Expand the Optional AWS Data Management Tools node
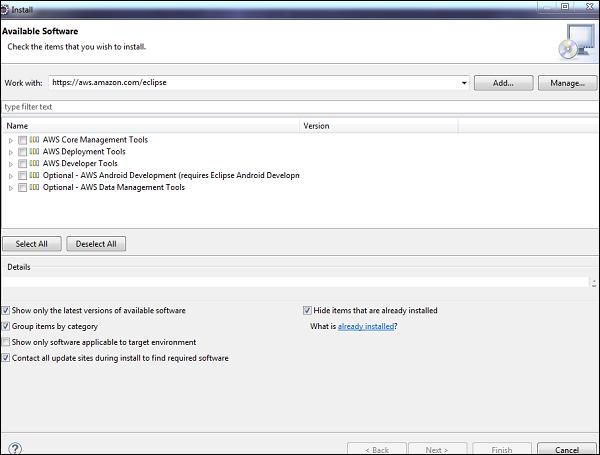This screenshot has height=455, width=600. coord(11,188)
